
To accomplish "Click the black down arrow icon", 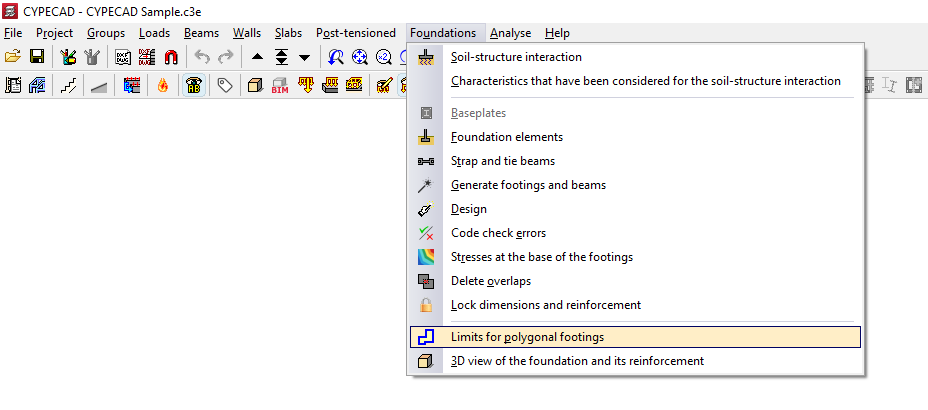I will tap(305, 57).
